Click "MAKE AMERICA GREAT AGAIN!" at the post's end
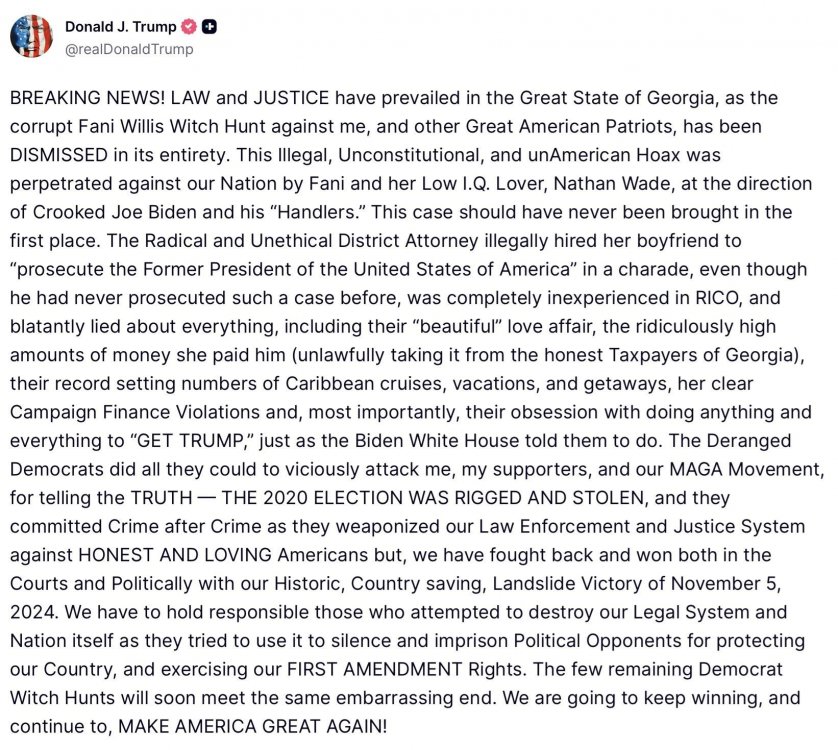Image resolution: width=838 pixels, height=750 pixels. pos(250,722)
